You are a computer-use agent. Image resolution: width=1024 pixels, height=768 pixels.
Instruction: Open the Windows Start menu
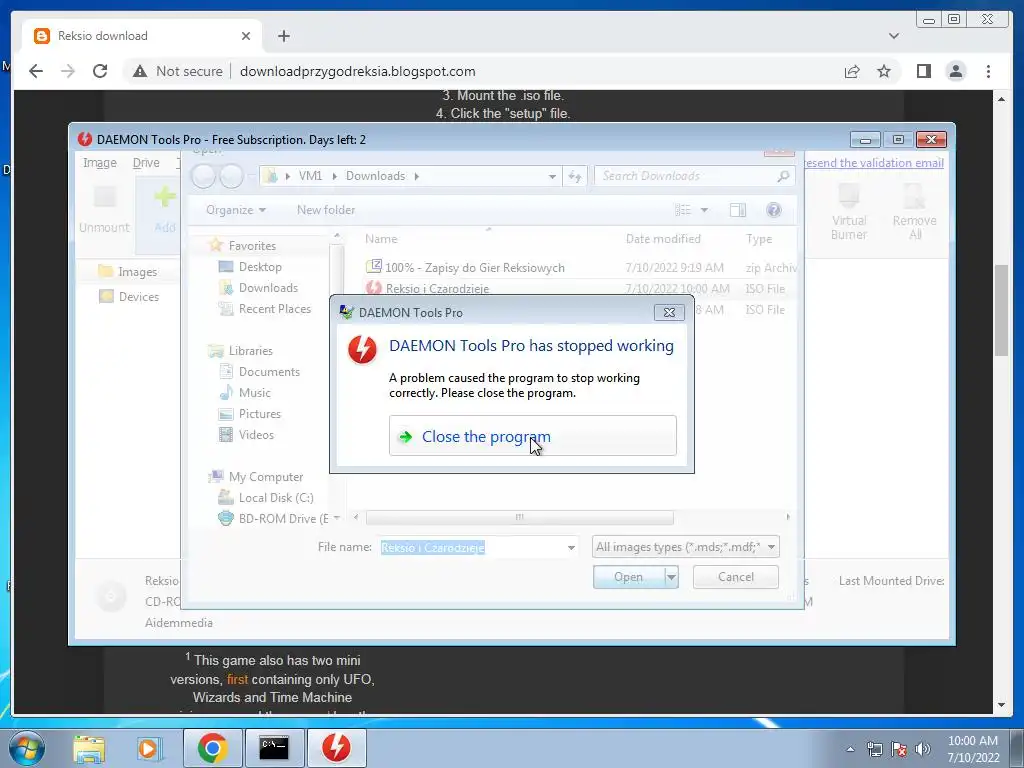tap(27, 748)
